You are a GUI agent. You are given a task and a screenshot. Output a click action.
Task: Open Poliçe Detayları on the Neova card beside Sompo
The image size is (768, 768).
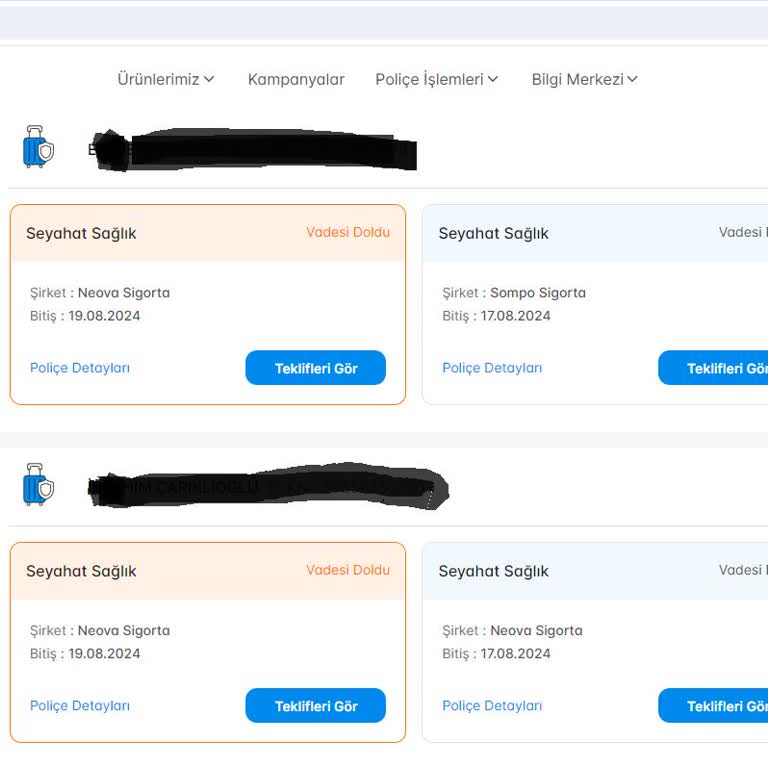point(80,368)
